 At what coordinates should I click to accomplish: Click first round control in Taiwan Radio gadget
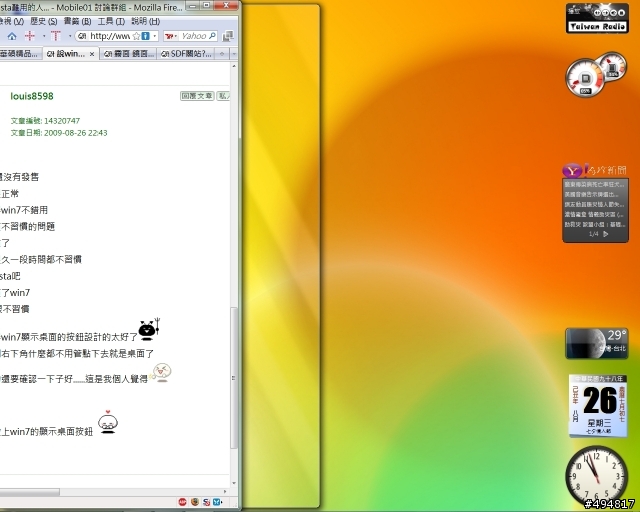pyautogui.click(x=597, y=13)
